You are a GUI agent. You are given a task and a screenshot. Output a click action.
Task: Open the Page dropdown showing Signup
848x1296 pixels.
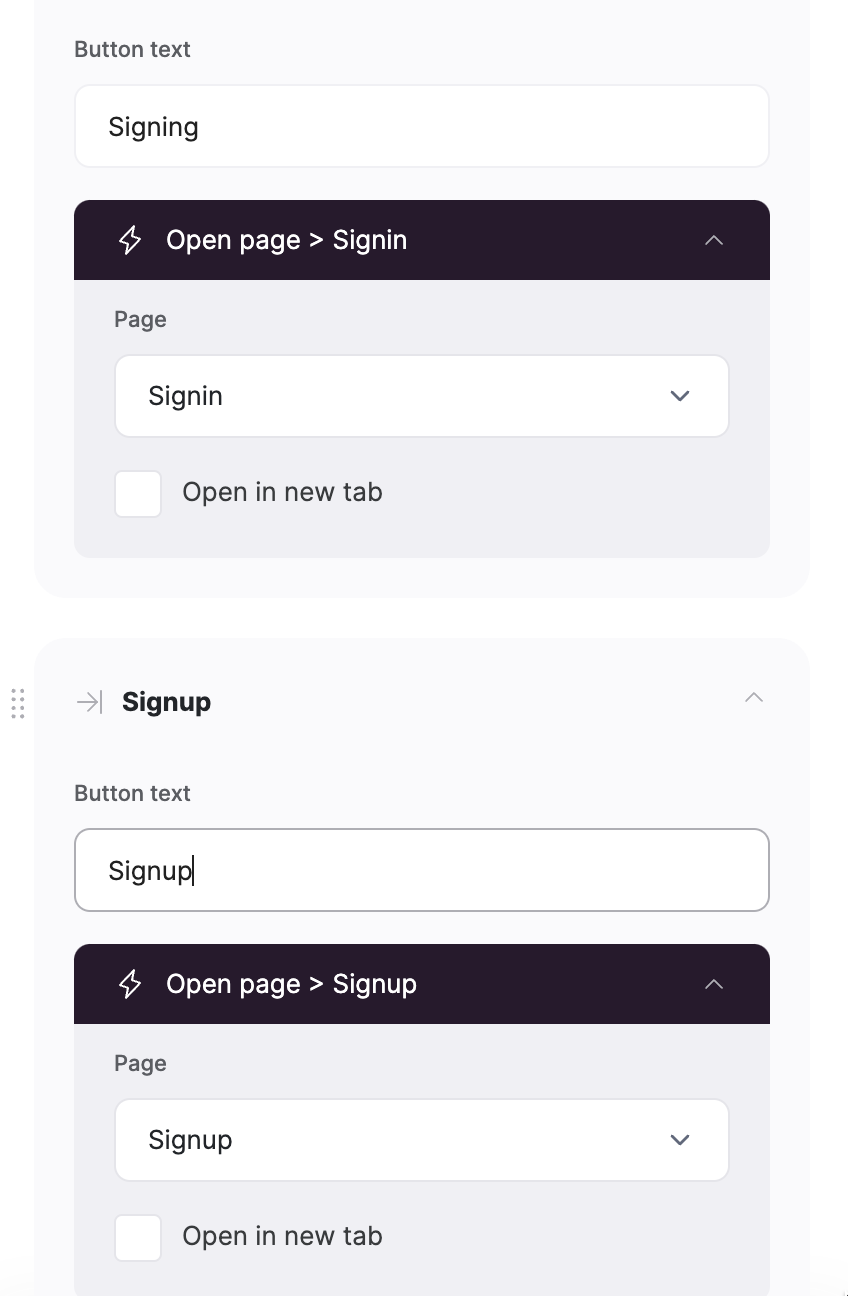422,1140
